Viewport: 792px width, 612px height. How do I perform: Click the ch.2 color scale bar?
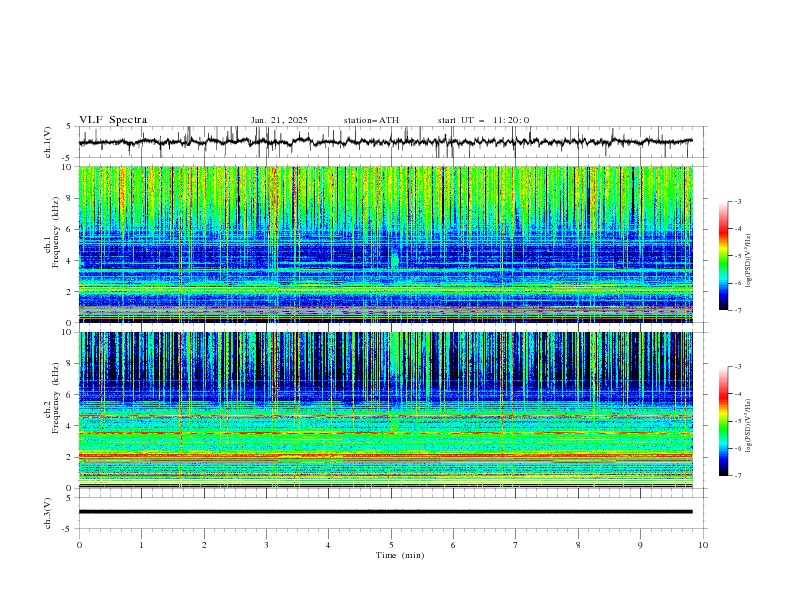click(x=724, y=421)
